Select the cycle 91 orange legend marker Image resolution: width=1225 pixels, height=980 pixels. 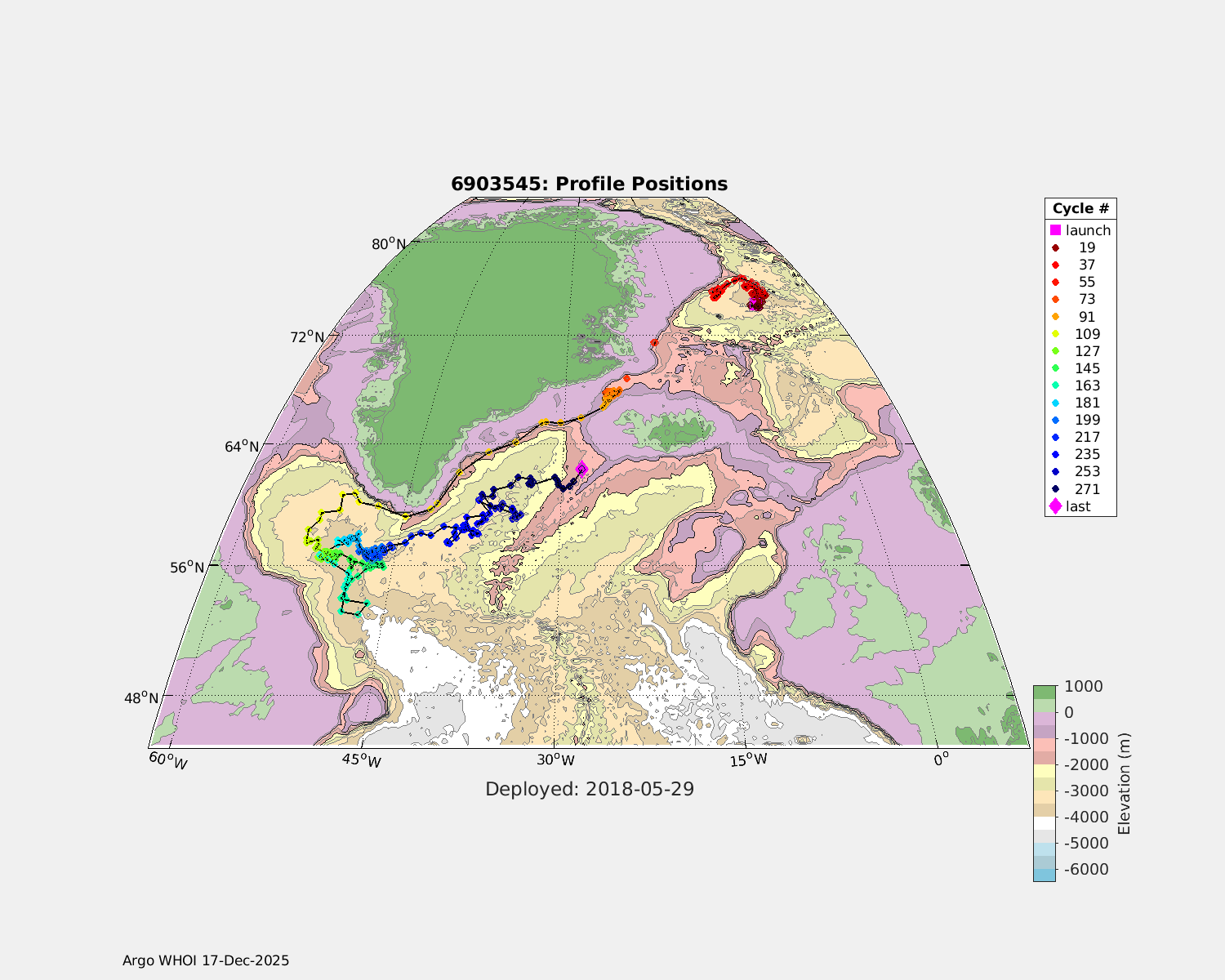[x=1055, y=317]
